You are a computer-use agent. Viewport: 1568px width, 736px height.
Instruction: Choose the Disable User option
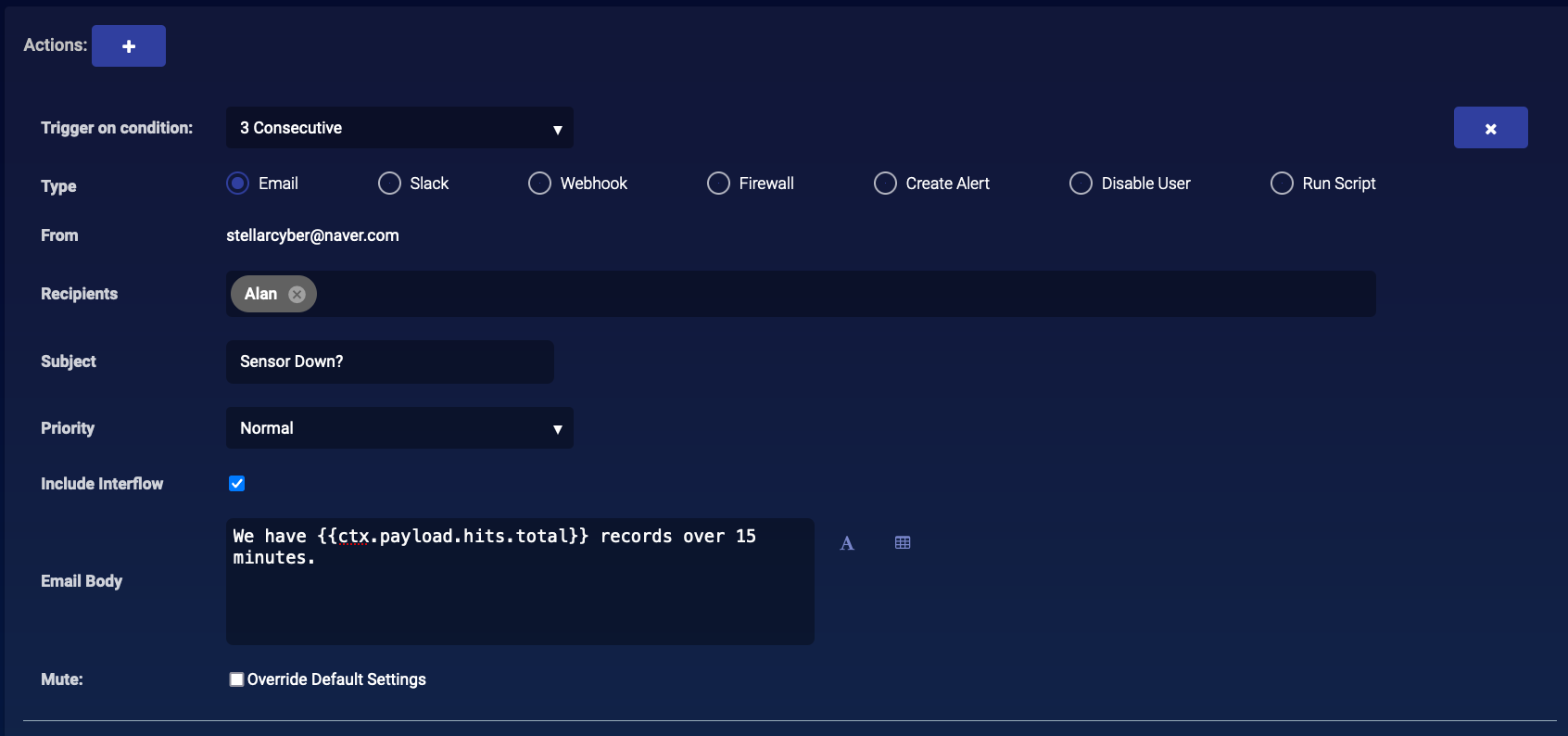[x=1081, y=184]
